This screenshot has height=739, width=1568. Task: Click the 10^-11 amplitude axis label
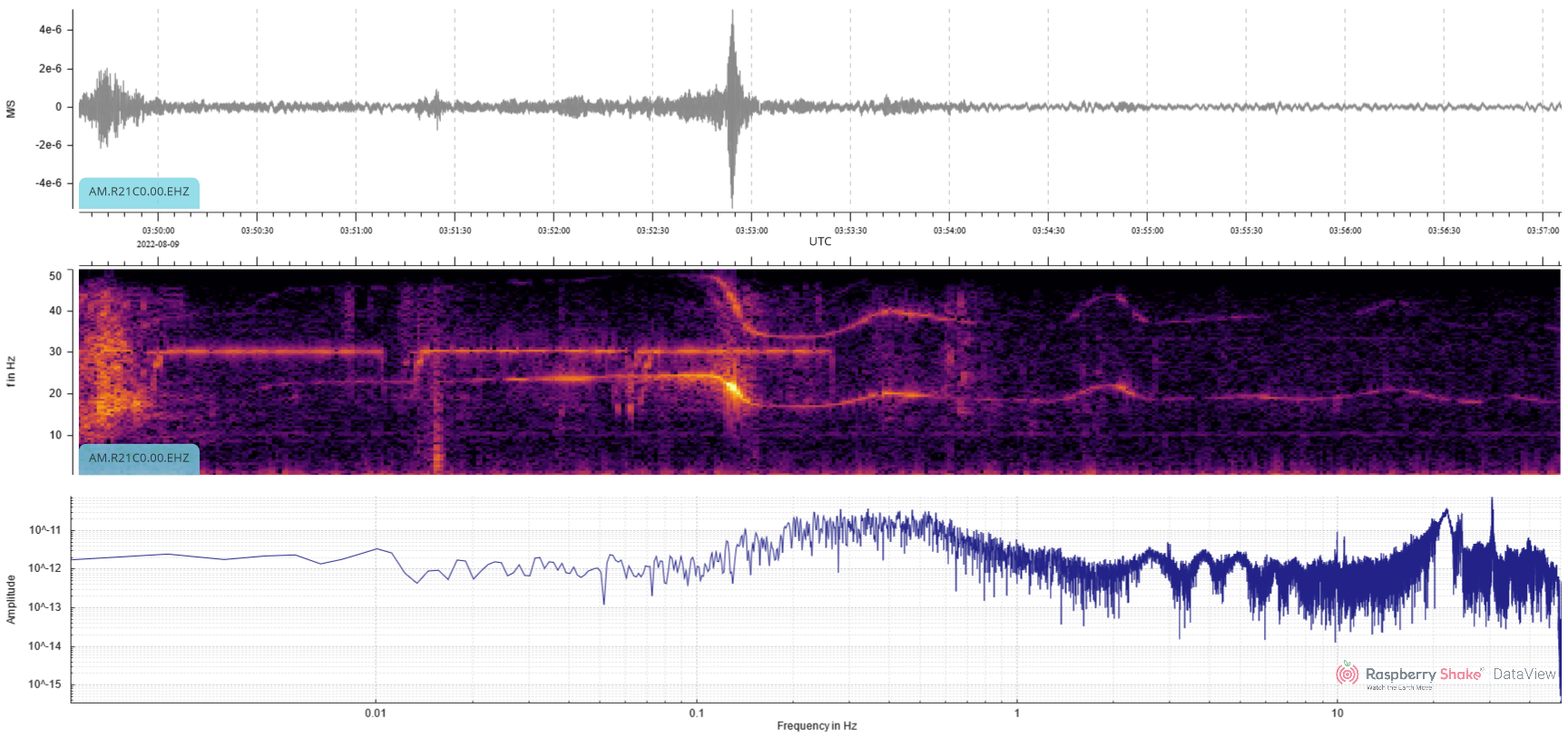pyautogui.click(x=45, y=530)
